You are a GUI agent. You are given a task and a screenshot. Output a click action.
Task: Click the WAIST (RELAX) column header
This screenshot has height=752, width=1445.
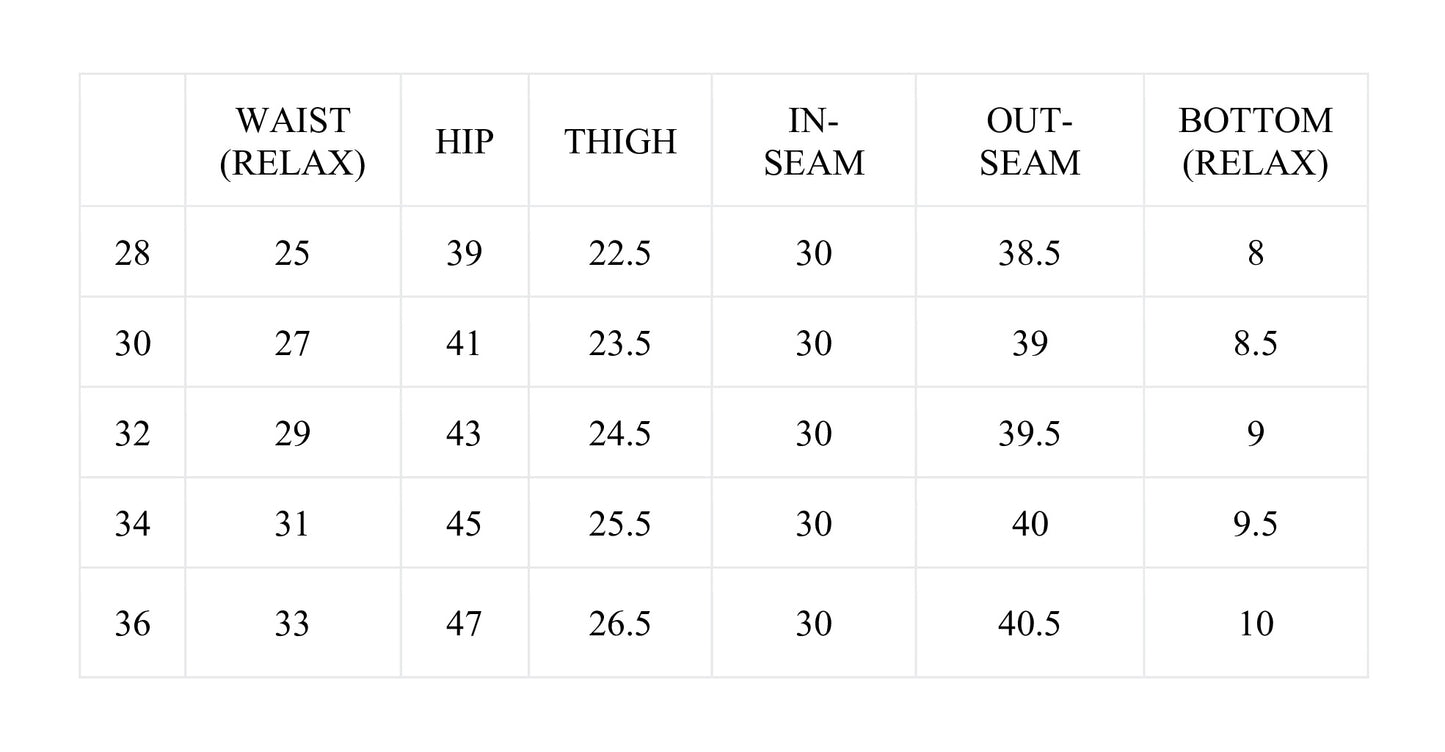click(x=292, y=141)
